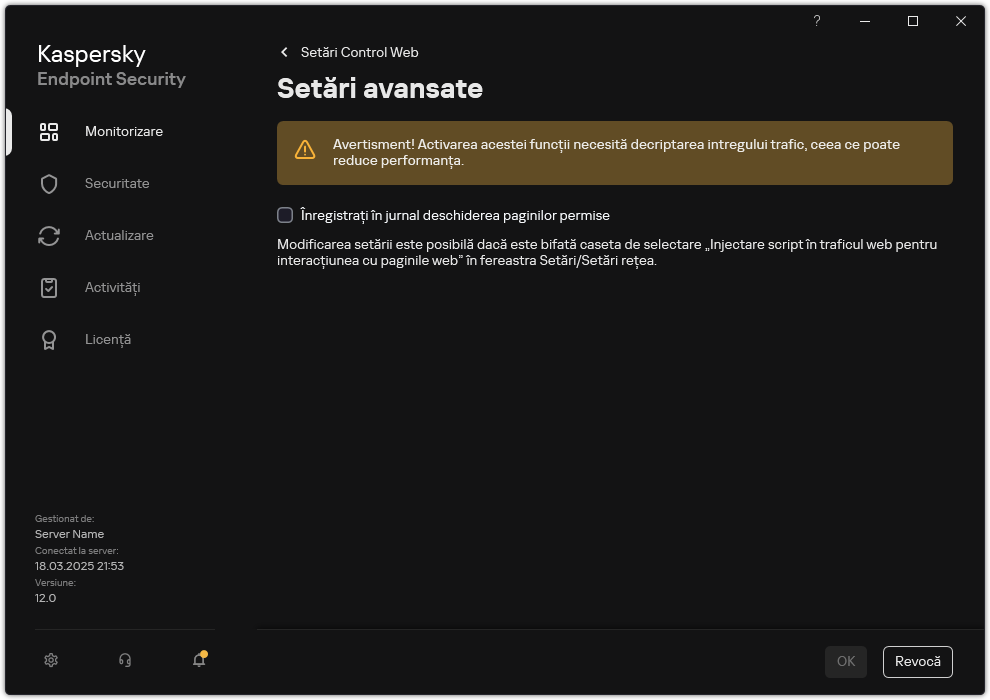Open the Securitate section
Image resolution: width=990 pixels, height=700 pixels.
(119, 183)
